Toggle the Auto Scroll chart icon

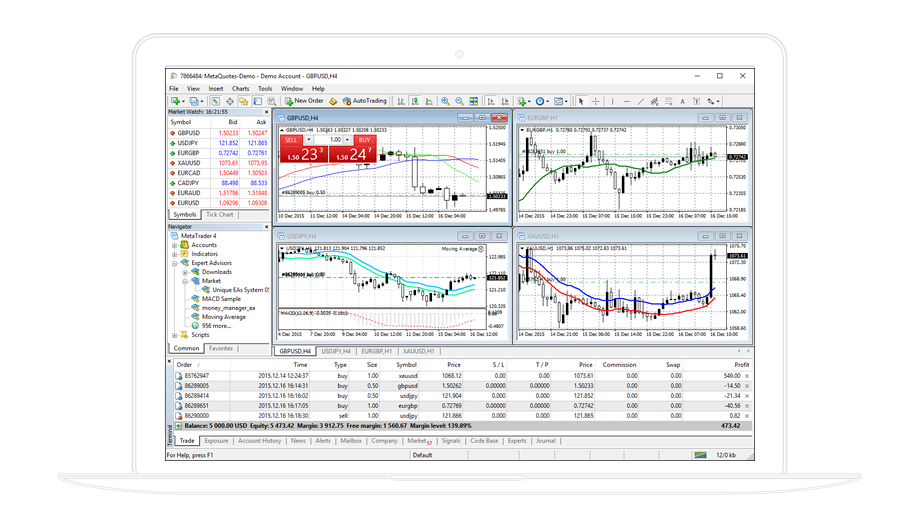click(x=491, y=101)
